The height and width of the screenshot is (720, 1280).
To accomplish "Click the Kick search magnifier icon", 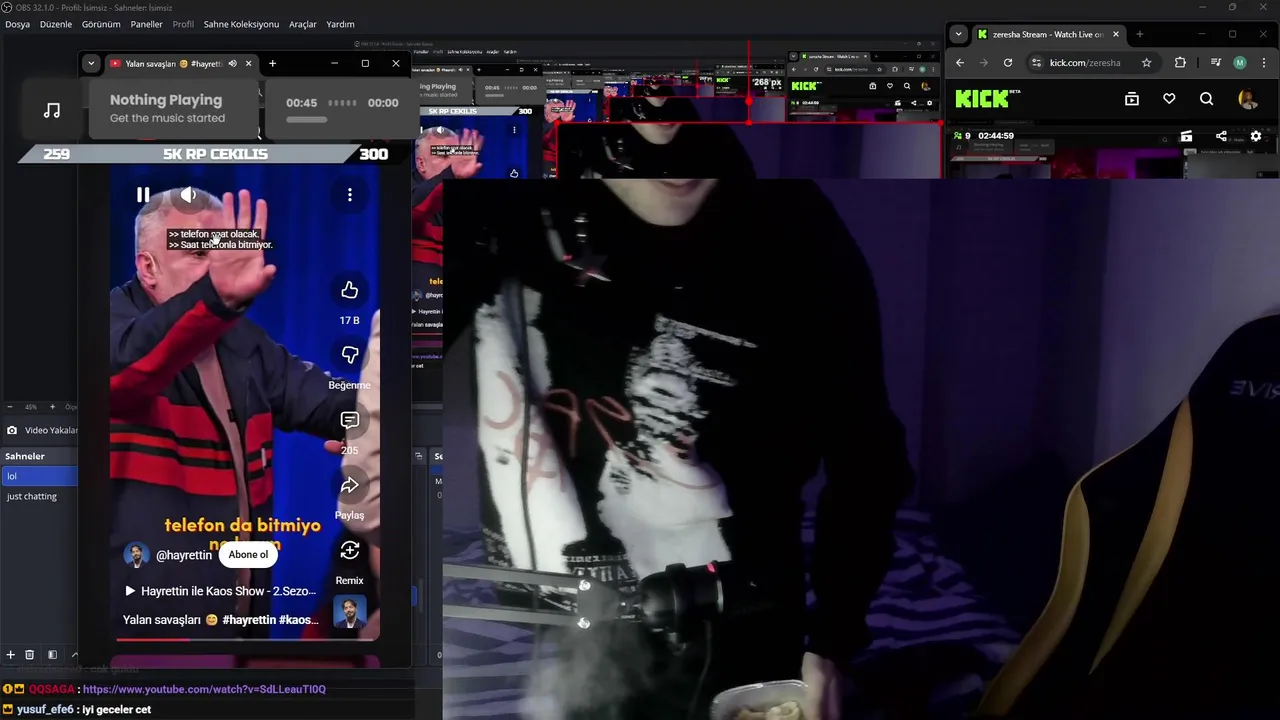I will pos(1206,99).
